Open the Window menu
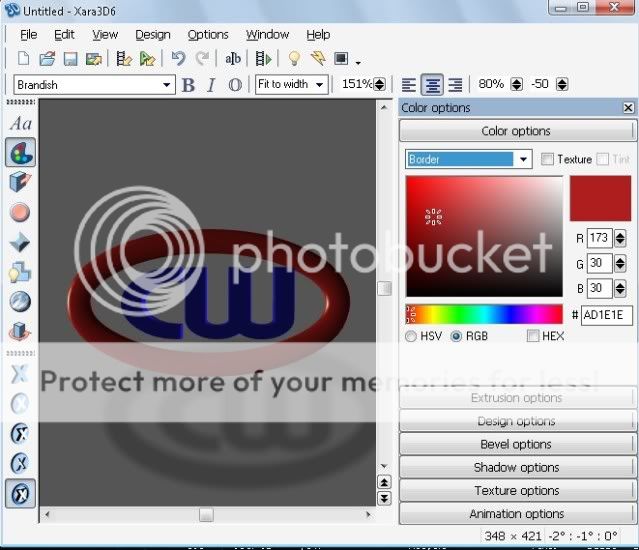Viewport: 639px width, 550px height. 267,35
